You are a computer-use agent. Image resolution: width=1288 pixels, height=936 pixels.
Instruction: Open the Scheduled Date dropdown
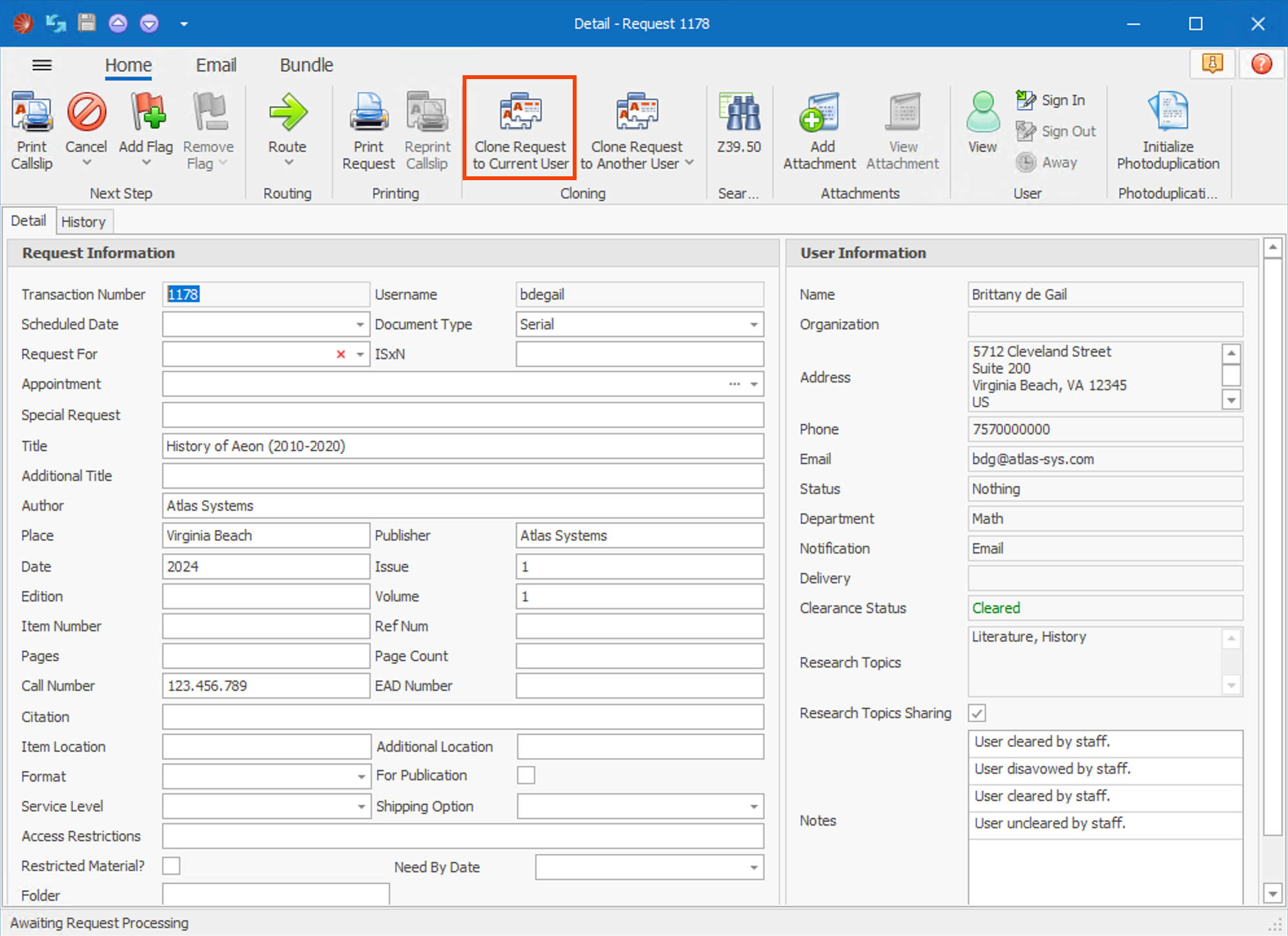360,325
